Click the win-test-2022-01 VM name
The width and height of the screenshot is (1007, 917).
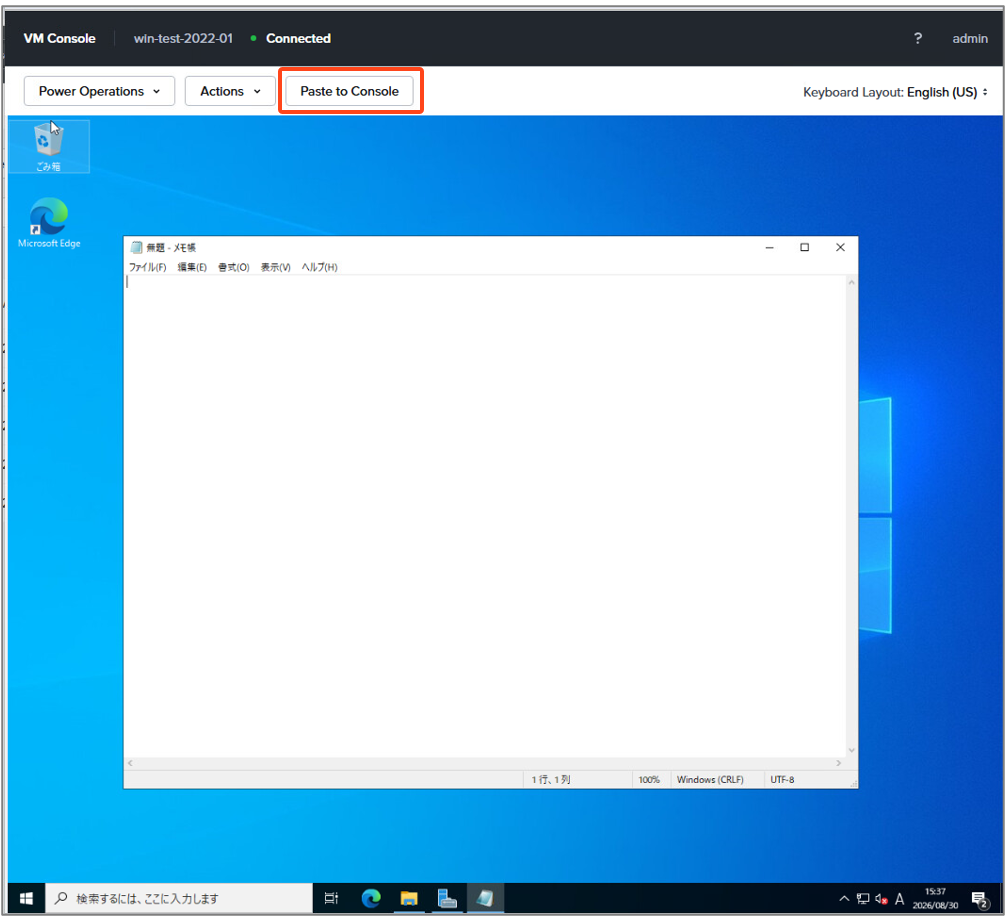click(183, 39)
